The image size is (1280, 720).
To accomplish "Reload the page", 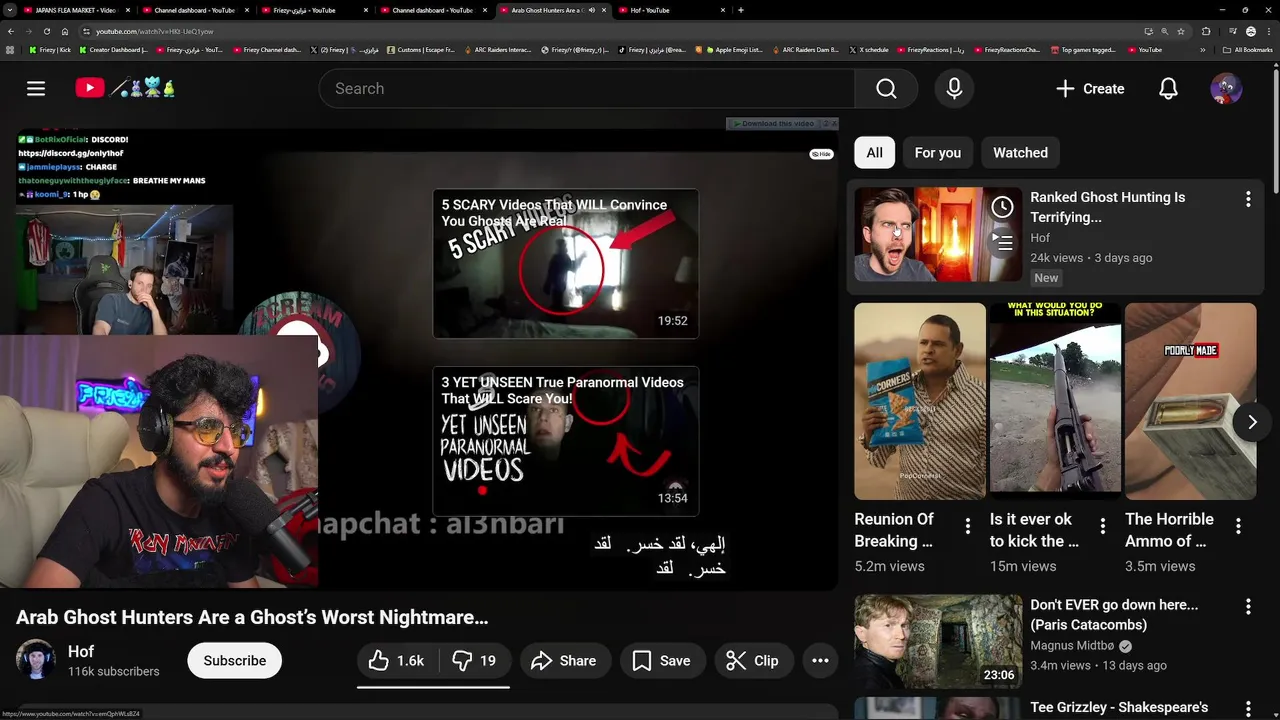I will [46, 31].
